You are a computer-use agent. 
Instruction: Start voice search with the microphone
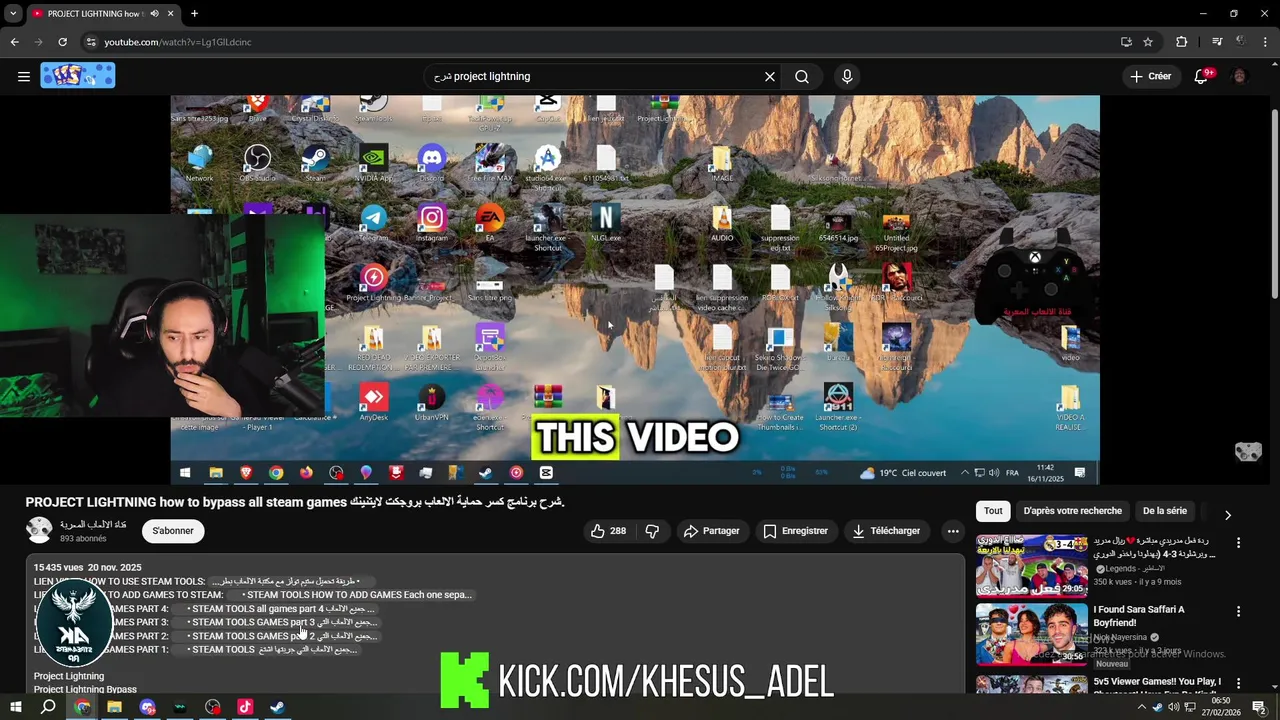[847, 76]
